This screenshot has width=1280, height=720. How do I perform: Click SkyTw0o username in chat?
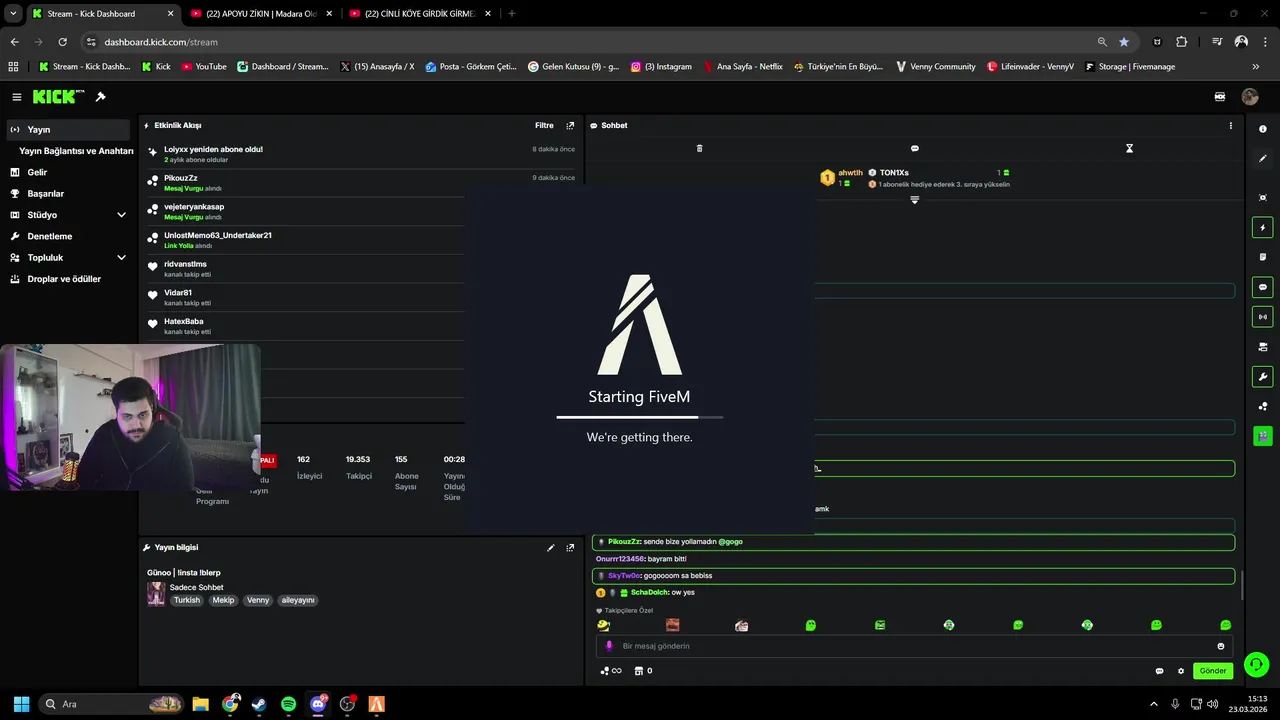pyautogui.click(x=624, y=576)
